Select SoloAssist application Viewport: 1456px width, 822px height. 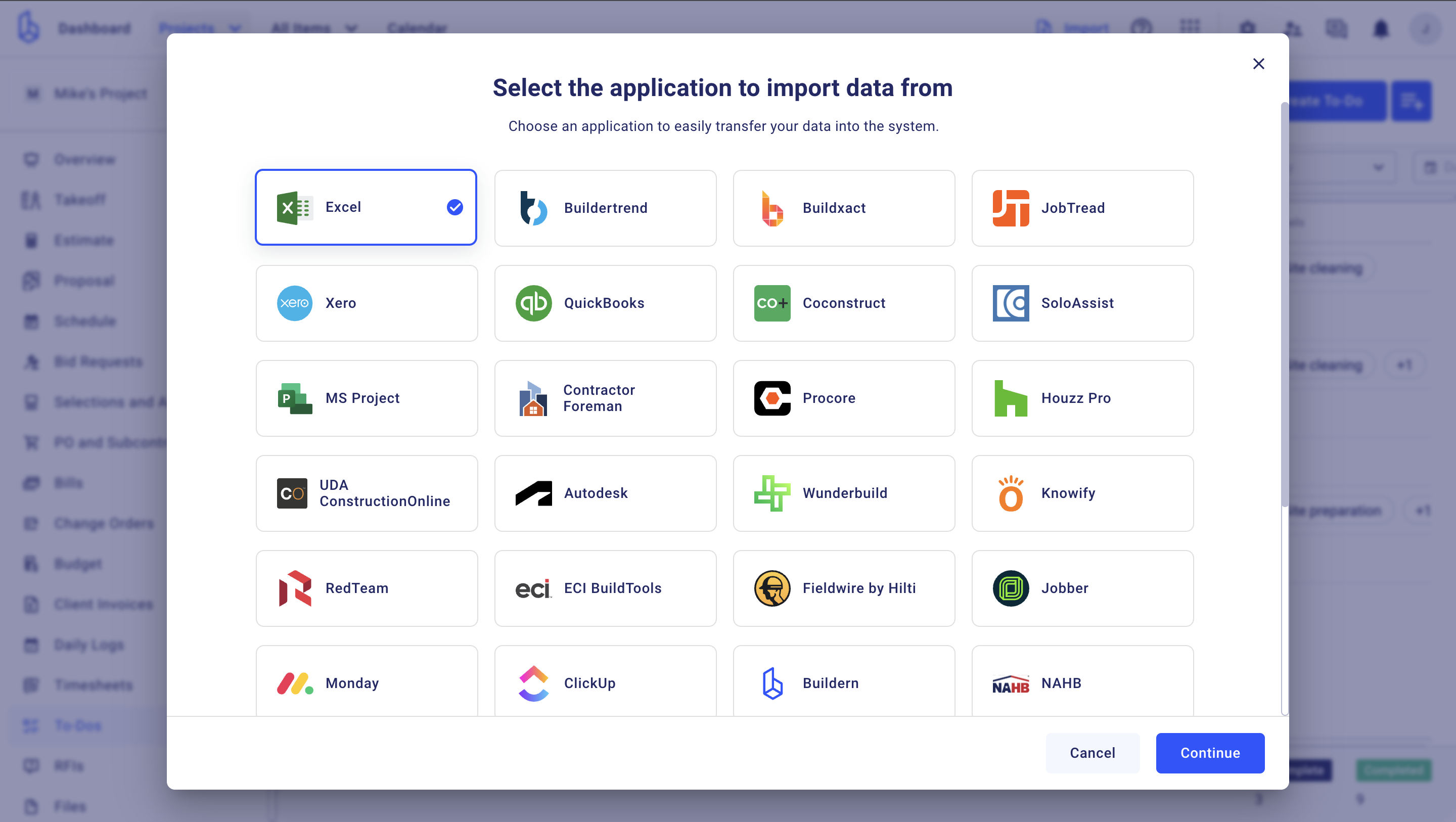click(1082, 303)
